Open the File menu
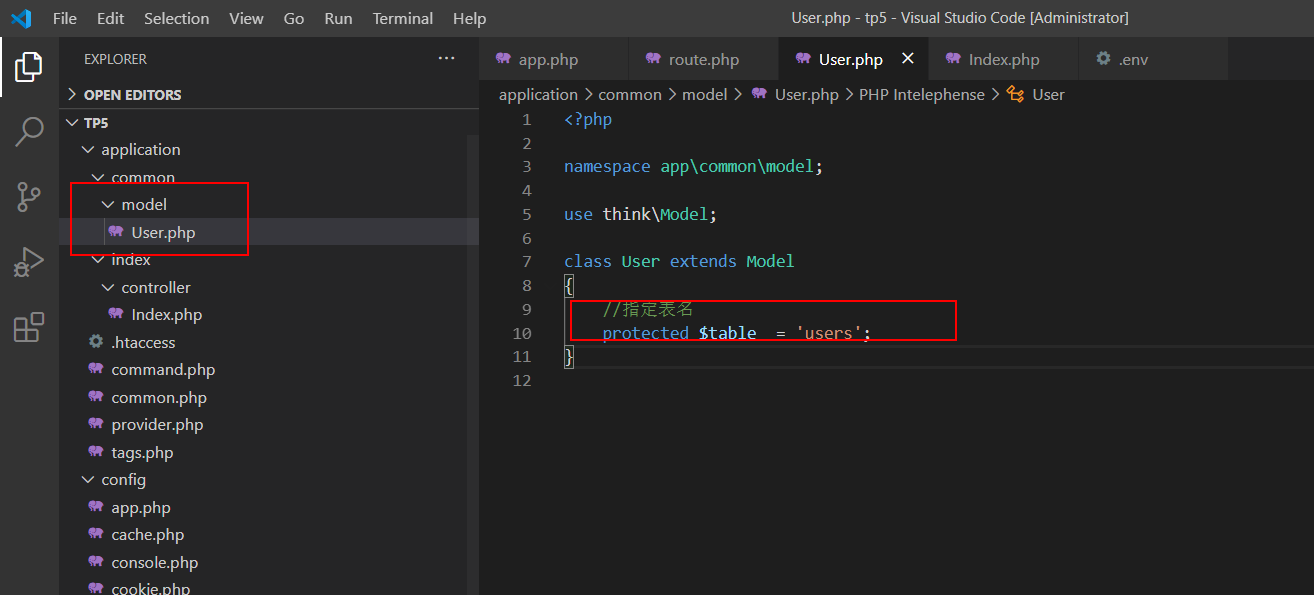 [x=64, y=18]
